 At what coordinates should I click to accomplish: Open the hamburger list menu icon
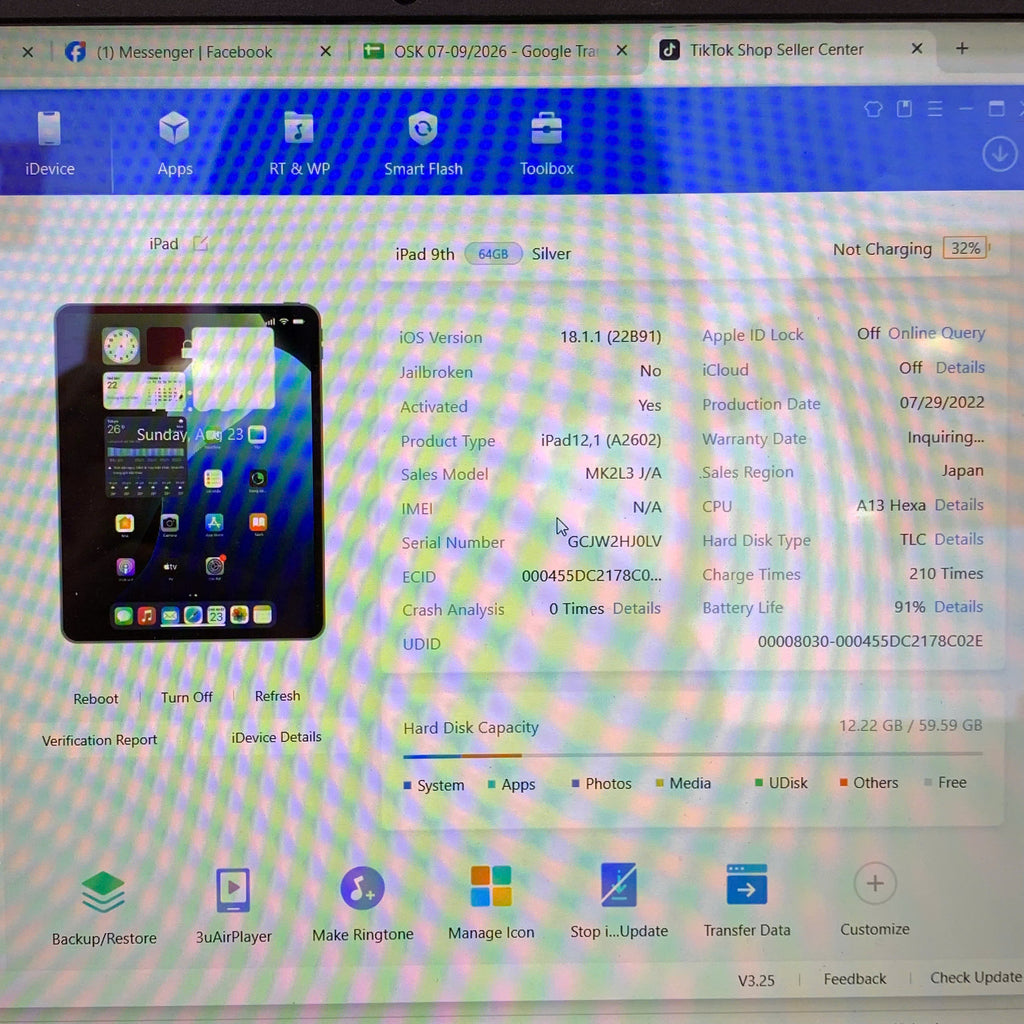[935, 109]
